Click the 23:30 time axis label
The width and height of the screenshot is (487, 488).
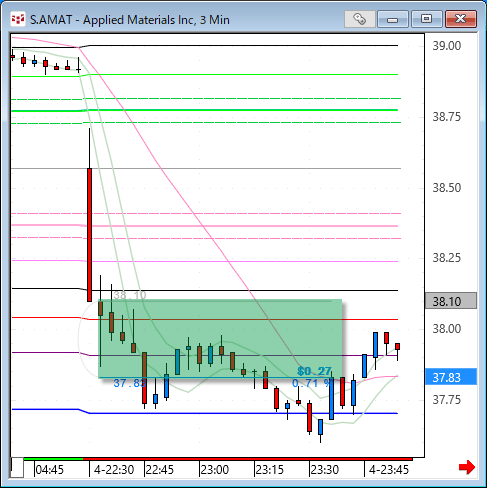tap(325, 470)
